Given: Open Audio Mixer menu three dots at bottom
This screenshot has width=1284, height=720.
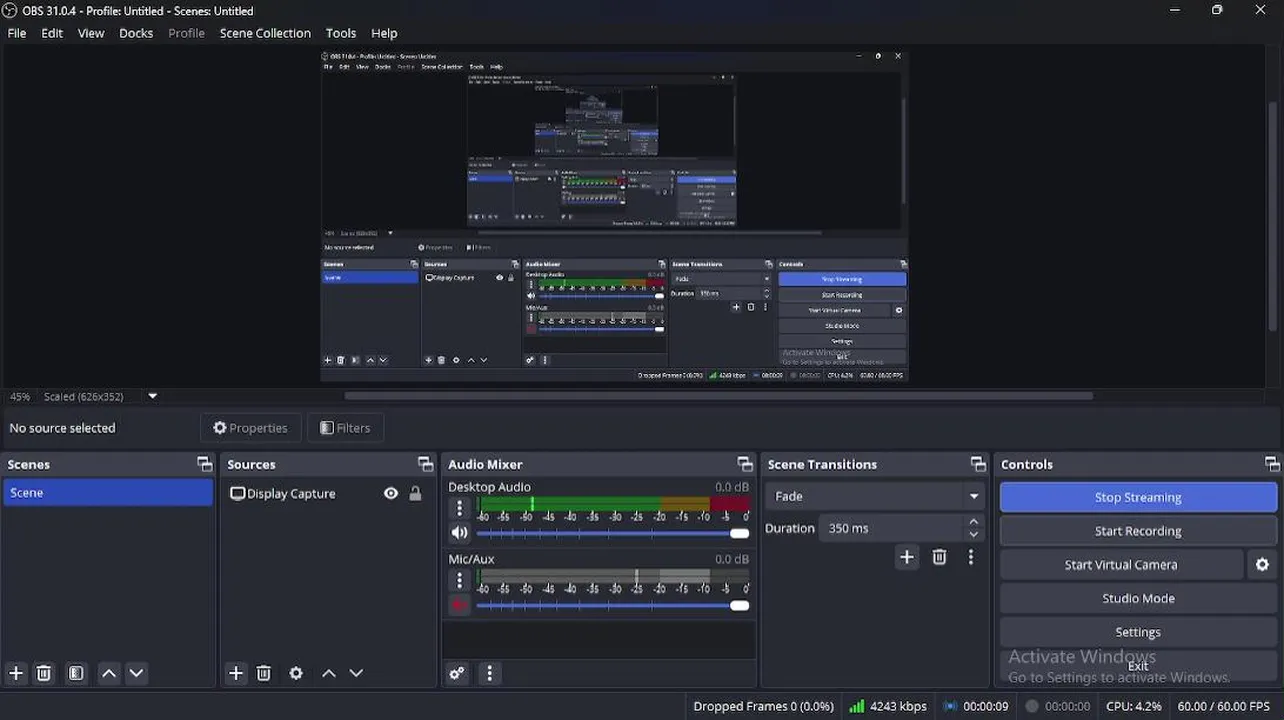Looking at the screenshot, I should coord(489,673).
